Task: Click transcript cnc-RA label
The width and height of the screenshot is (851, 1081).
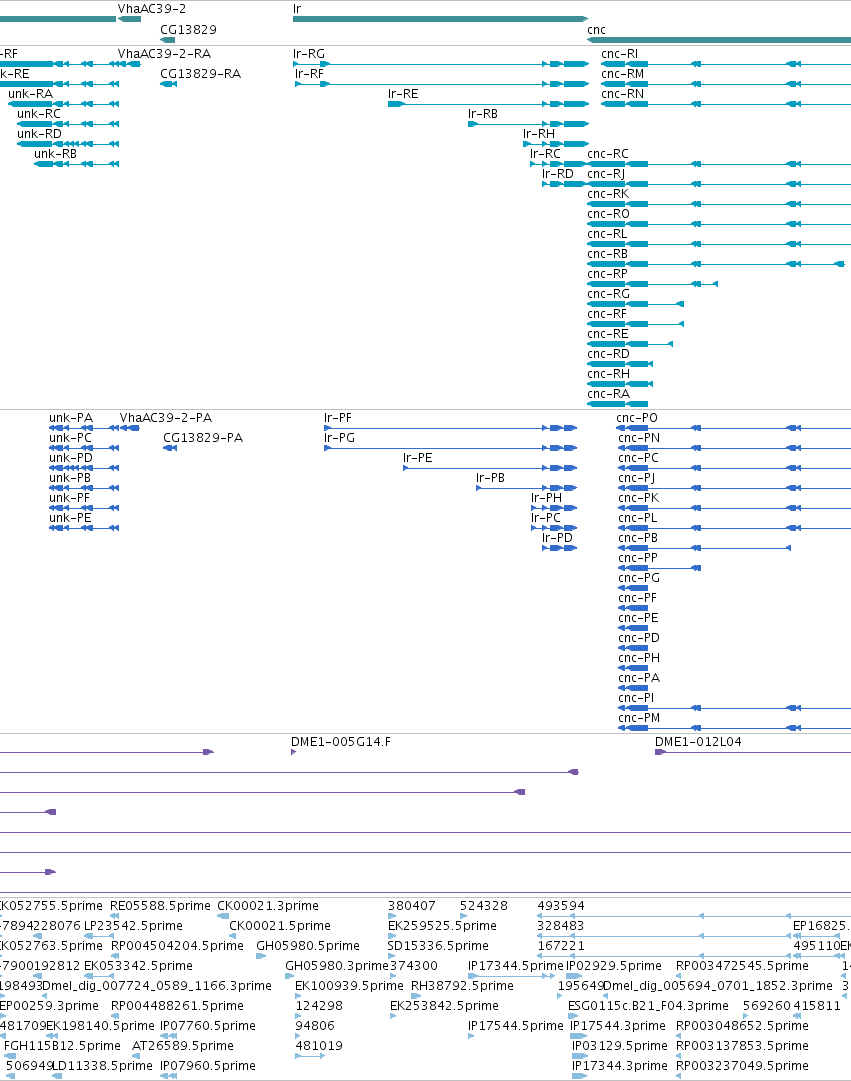Action: pyautogui.click(x=608, y=394)
